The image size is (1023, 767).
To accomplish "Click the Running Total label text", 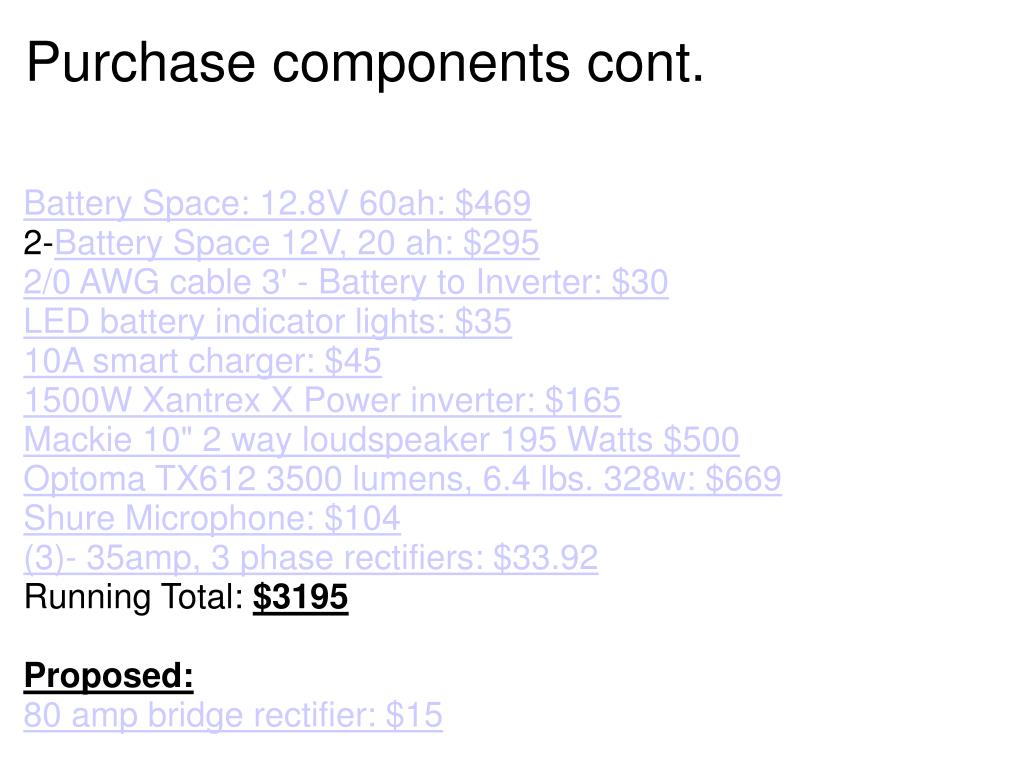I will click(134, 597).
